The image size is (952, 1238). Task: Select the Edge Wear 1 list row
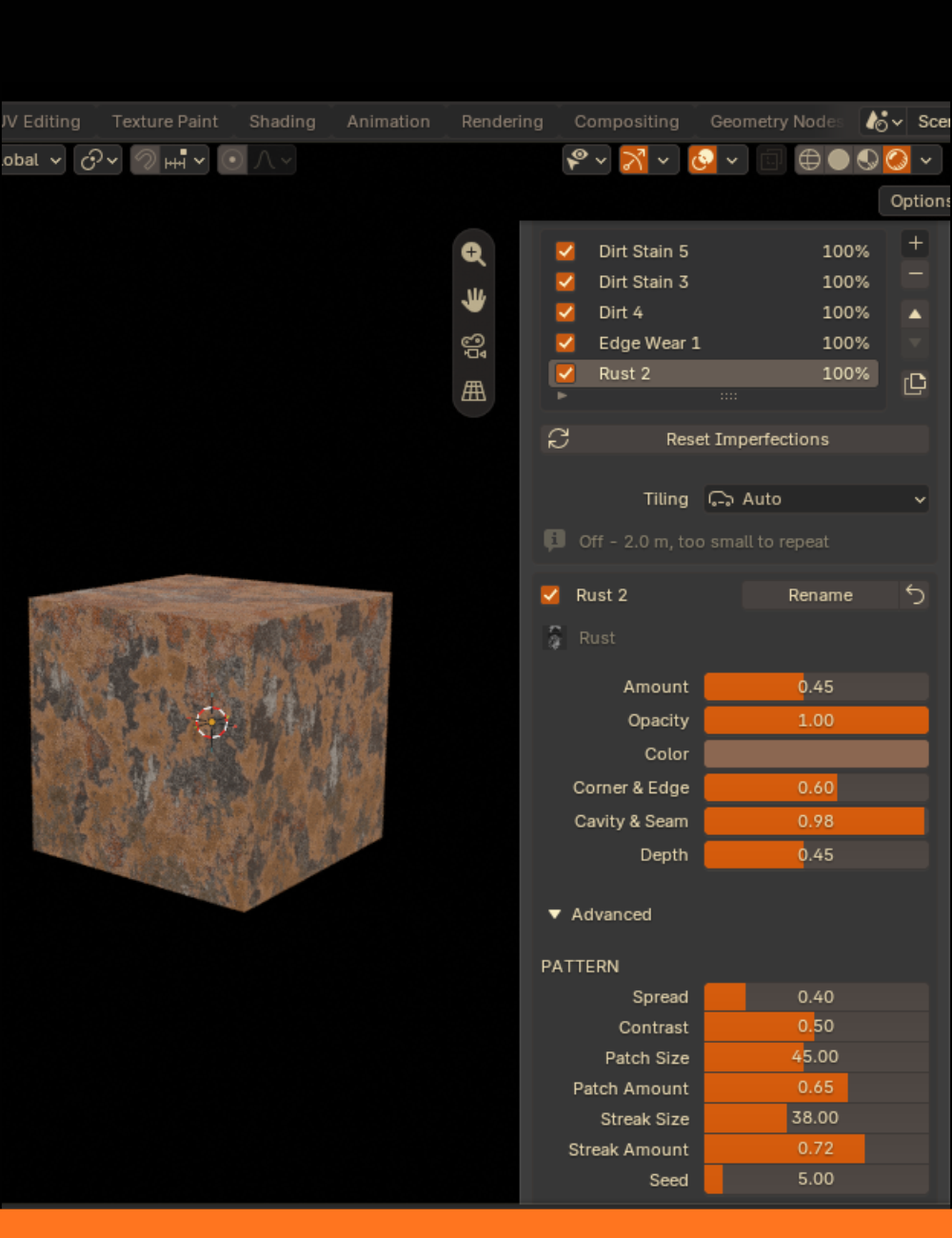[713, 343]
